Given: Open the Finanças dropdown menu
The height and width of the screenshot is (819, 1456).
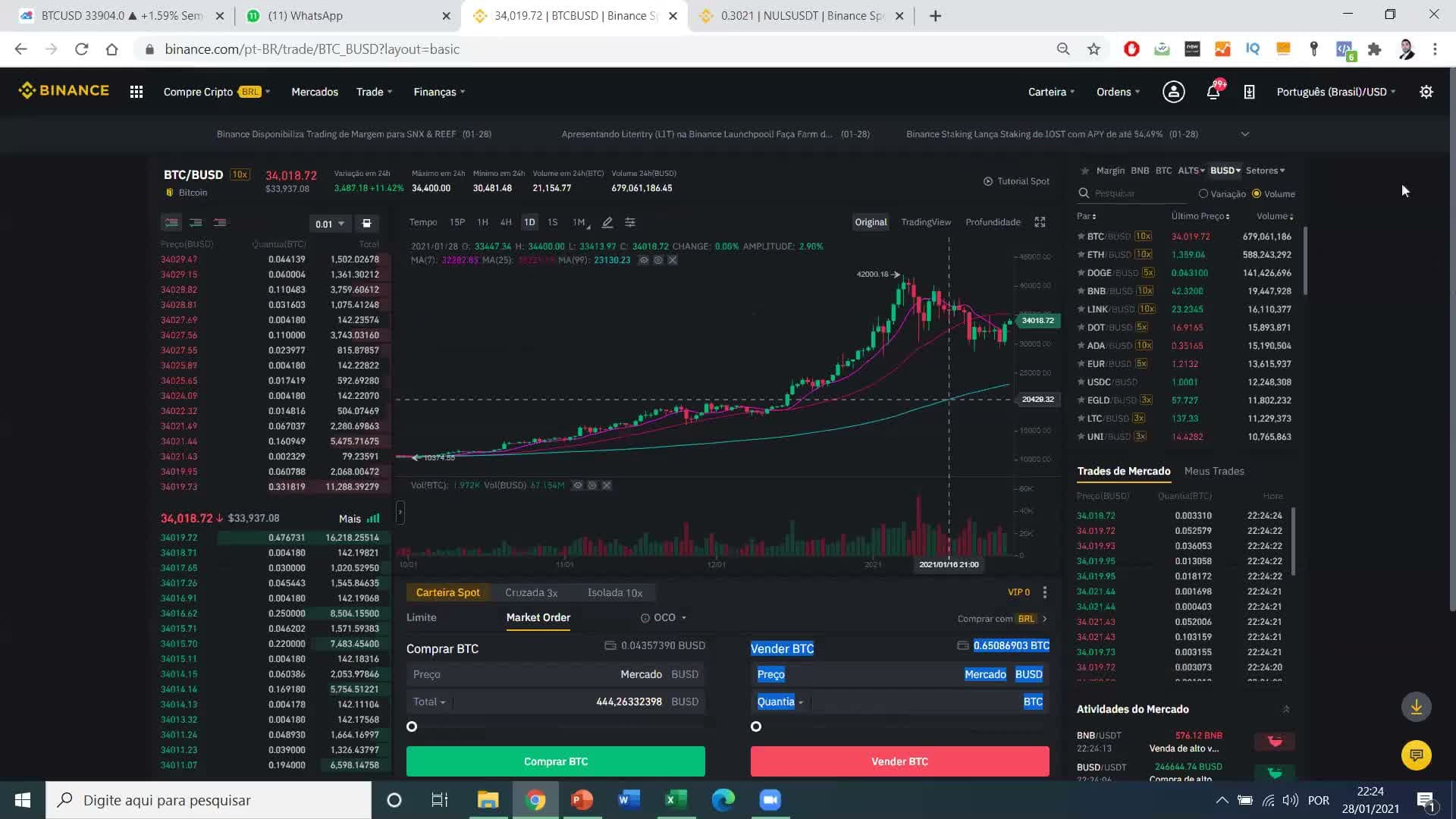Looking at the screenshot, I should 439,92.
